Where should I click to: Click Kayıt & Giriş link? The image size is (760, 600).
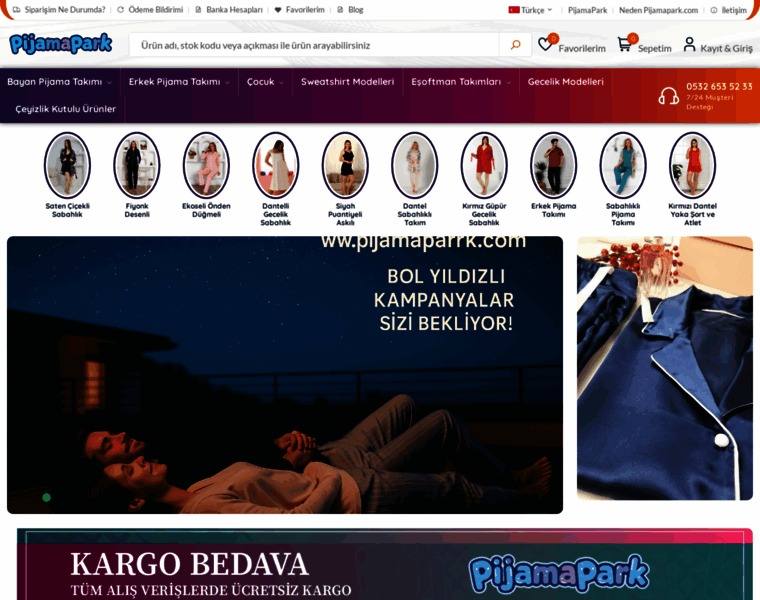coord(727,48)
